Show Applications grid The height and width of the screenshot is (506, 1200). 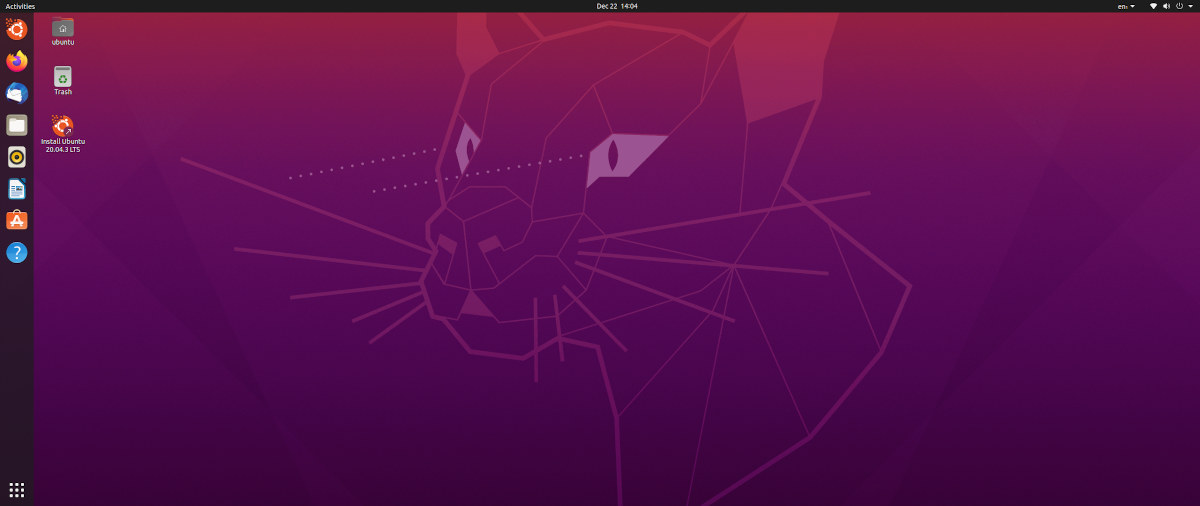[x=17, y=489]
